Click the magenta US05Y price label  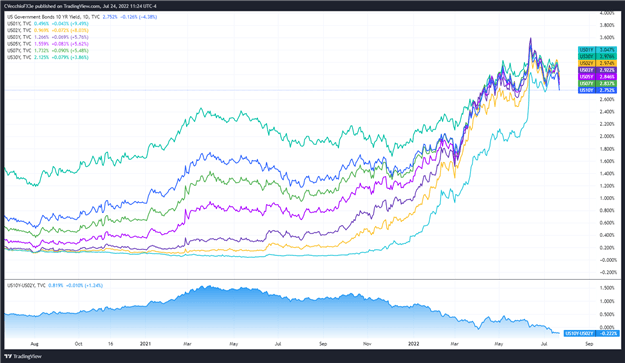click(597, 77)
